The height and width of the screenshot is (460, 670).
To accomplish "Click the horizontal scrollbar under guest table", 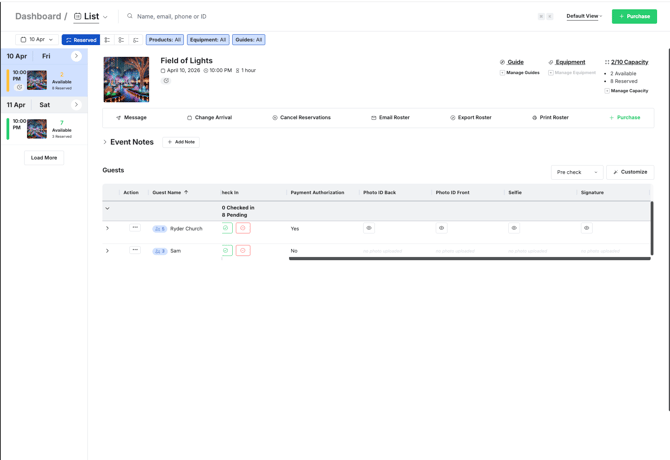I will pyautogui.click(x=470, y=258).
